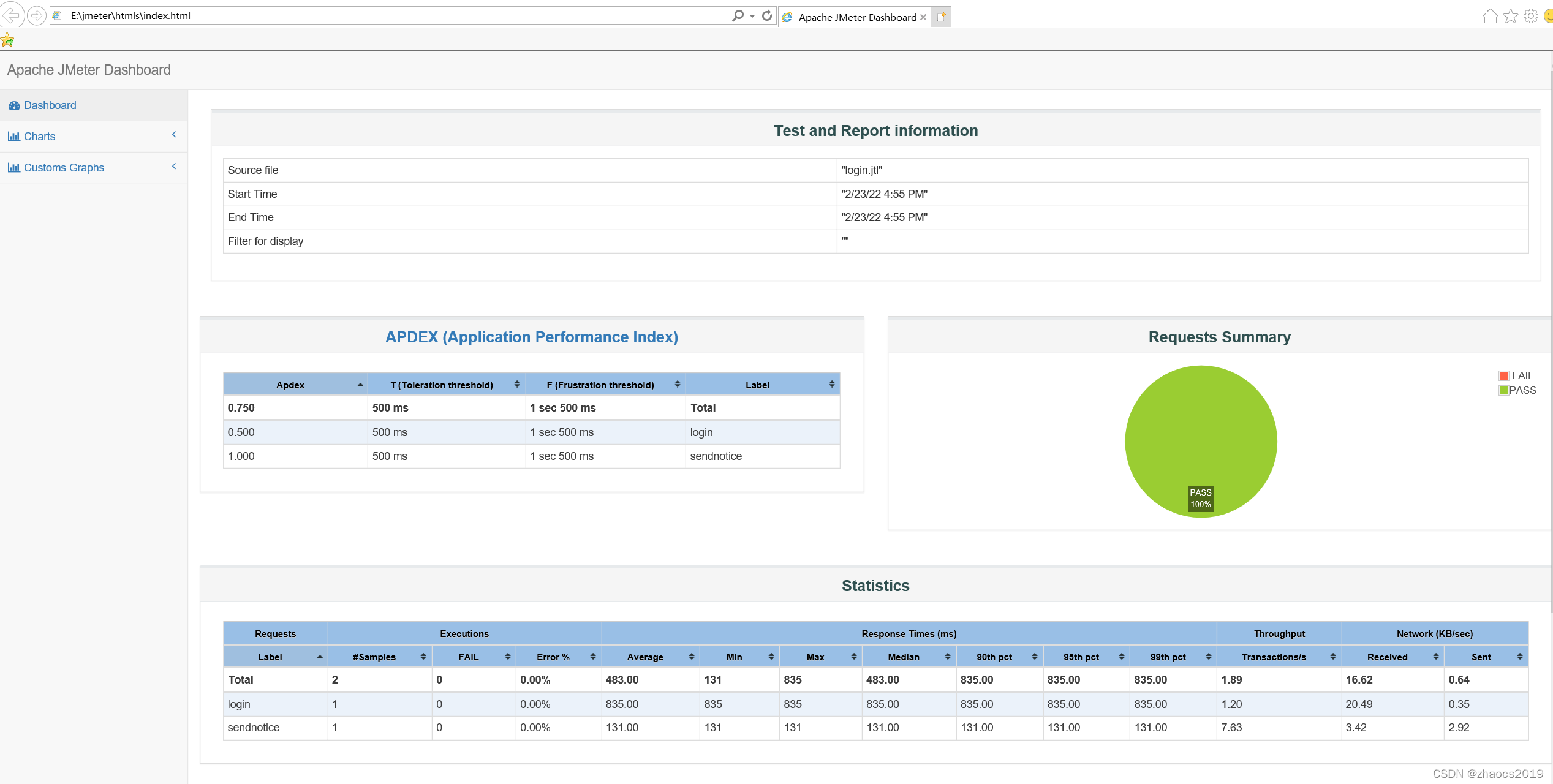This screenshot has height=784, width=1553.
Task: Sort Statistics by Max column
Action: coord(820,657)
